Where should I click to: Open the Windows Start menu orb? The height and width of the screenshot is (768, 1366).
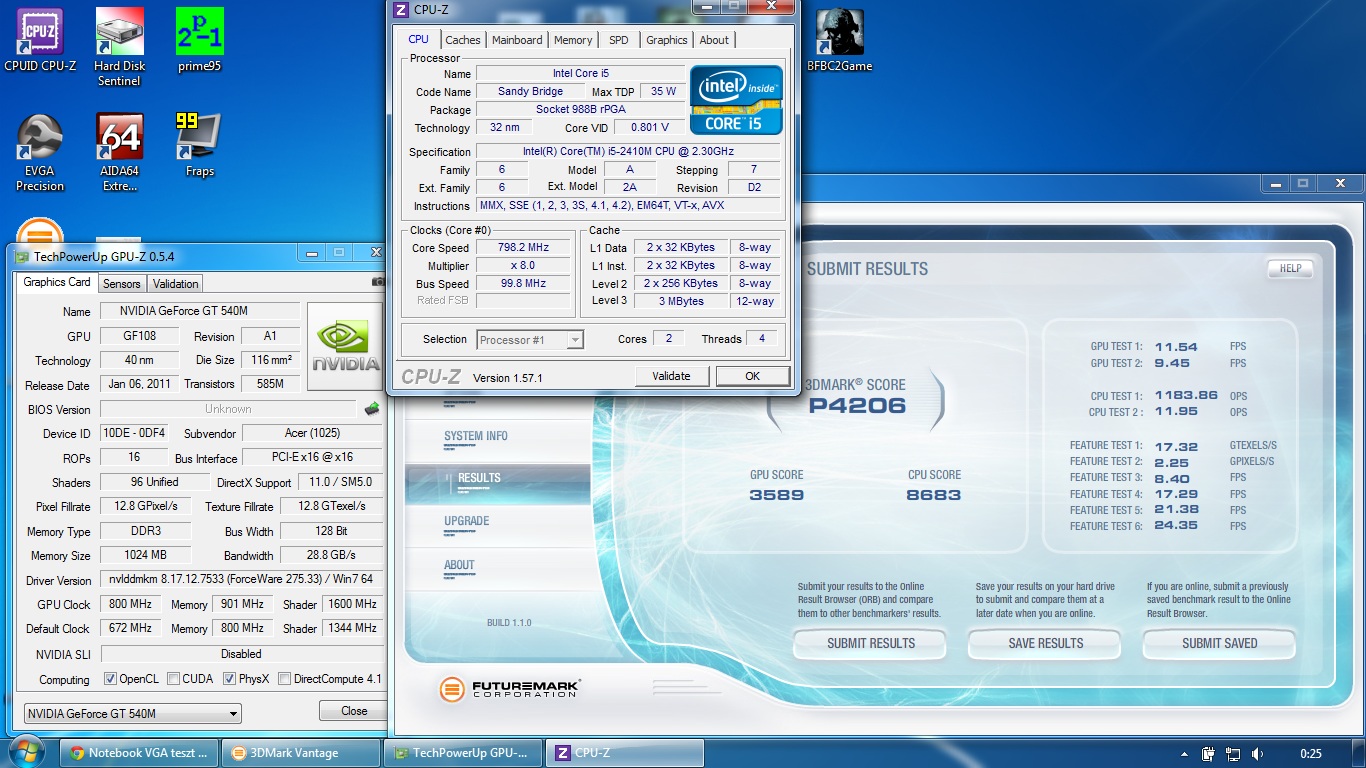(x=27, y=752)
